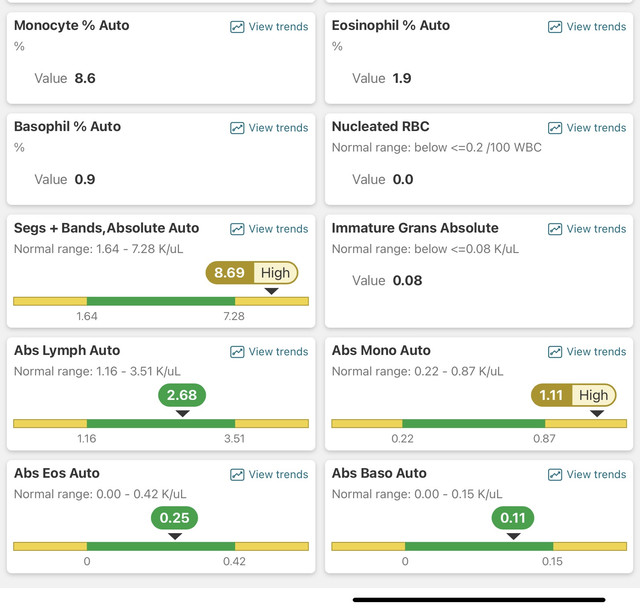Select the Immature Grans Absolute card title
Image resolution: width=640 pixels, height=608 pixels.
click(415, 228)
